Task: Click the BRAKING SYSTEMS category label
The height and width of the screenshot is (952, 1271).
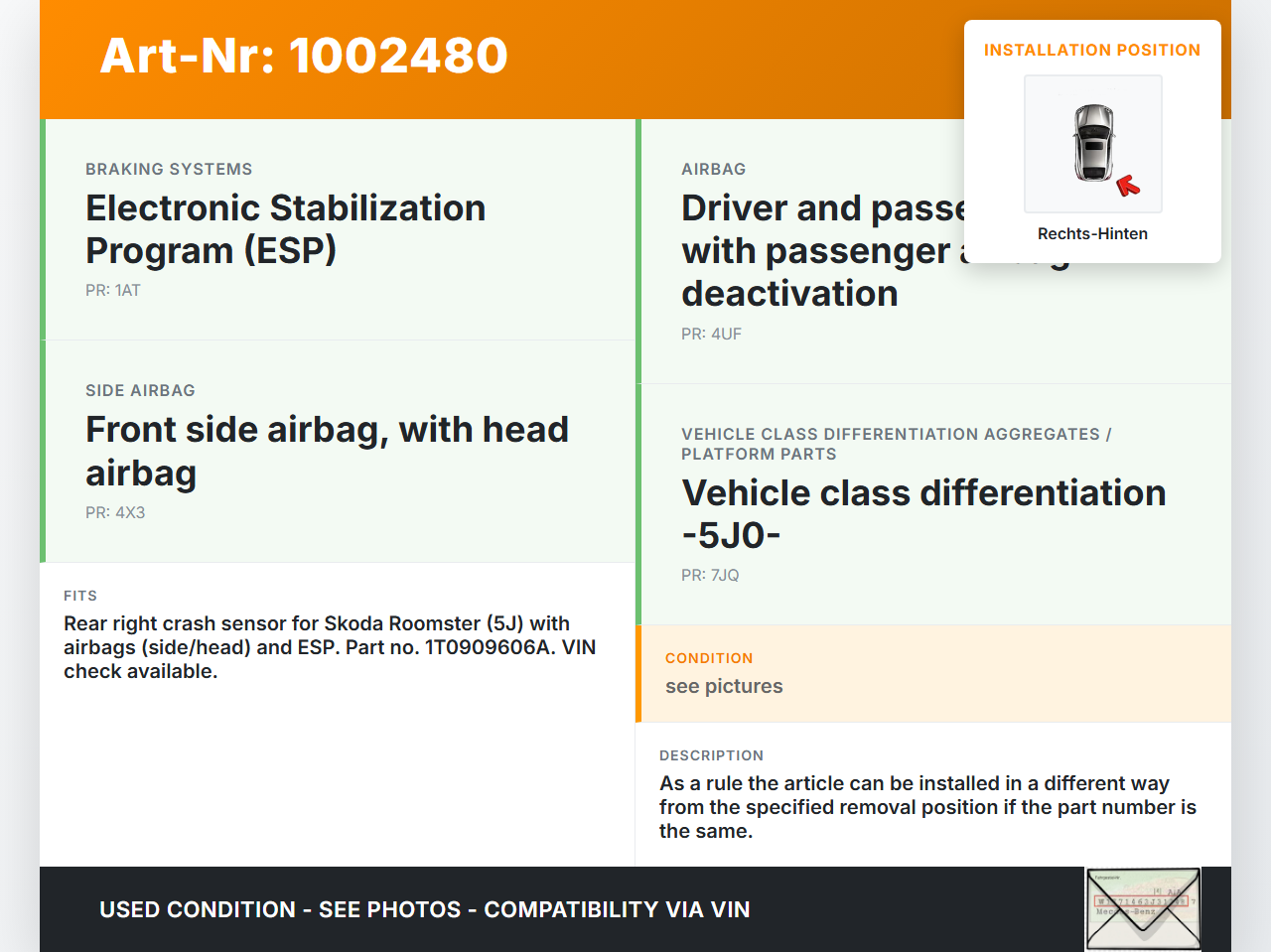Action: (169, 169)
